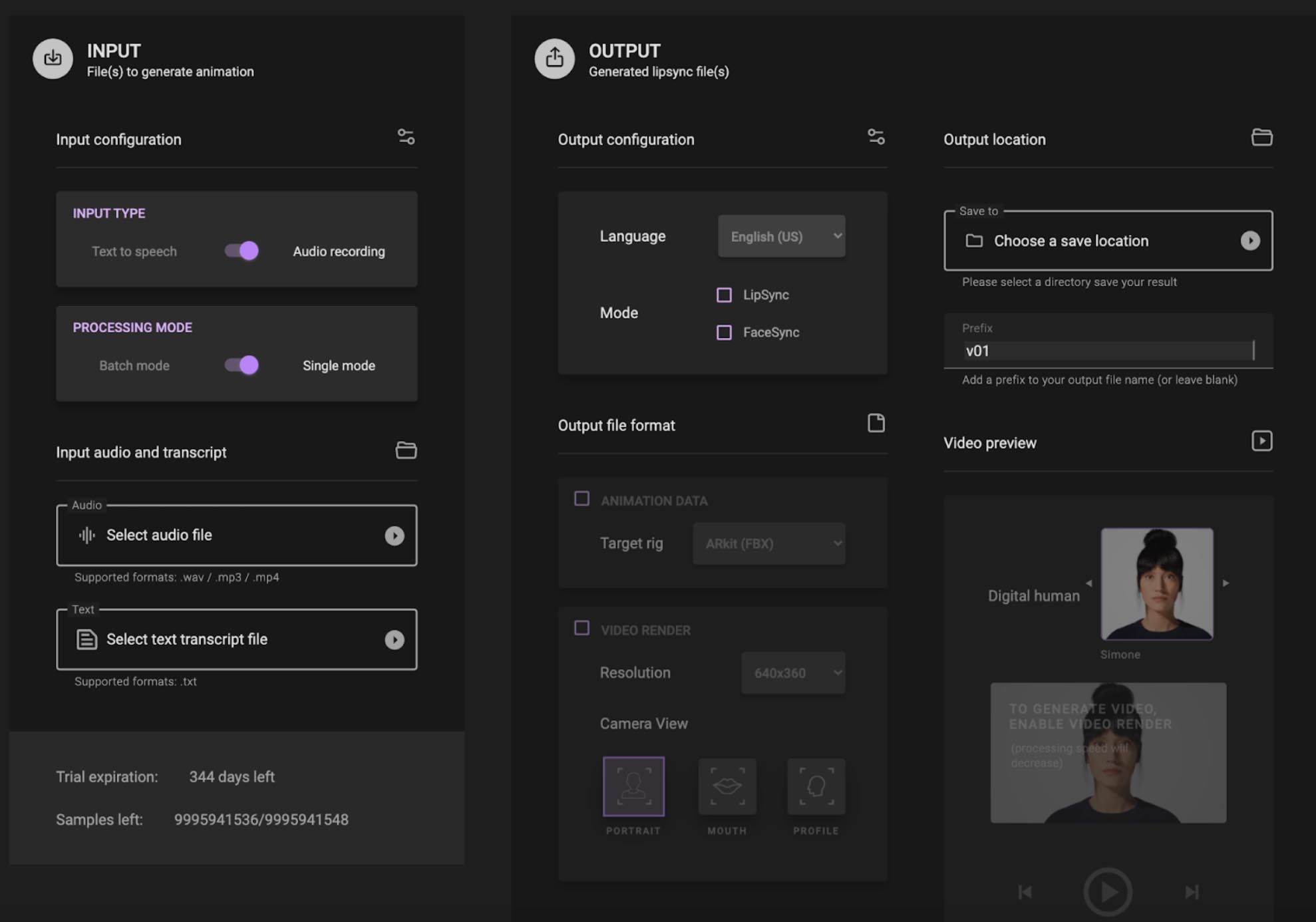Open the Target rig dropdown

pyautogui.click(x=768, y=543)
